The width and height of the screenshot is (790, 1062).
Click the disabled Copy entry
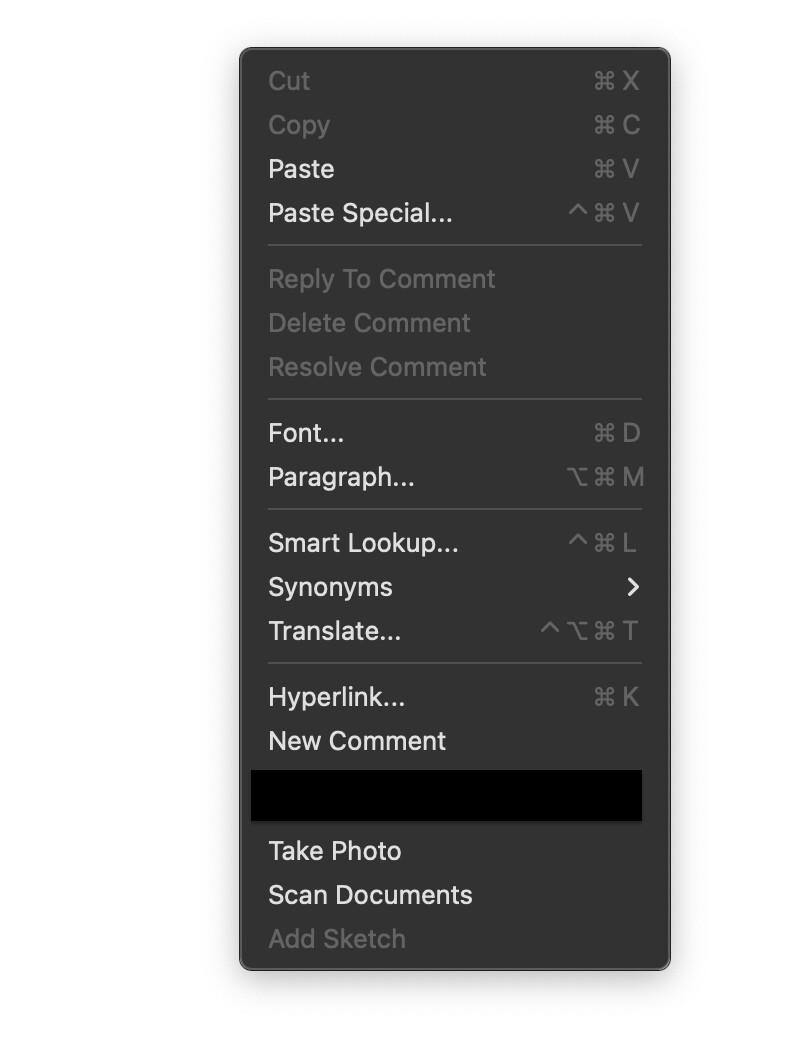455,125
